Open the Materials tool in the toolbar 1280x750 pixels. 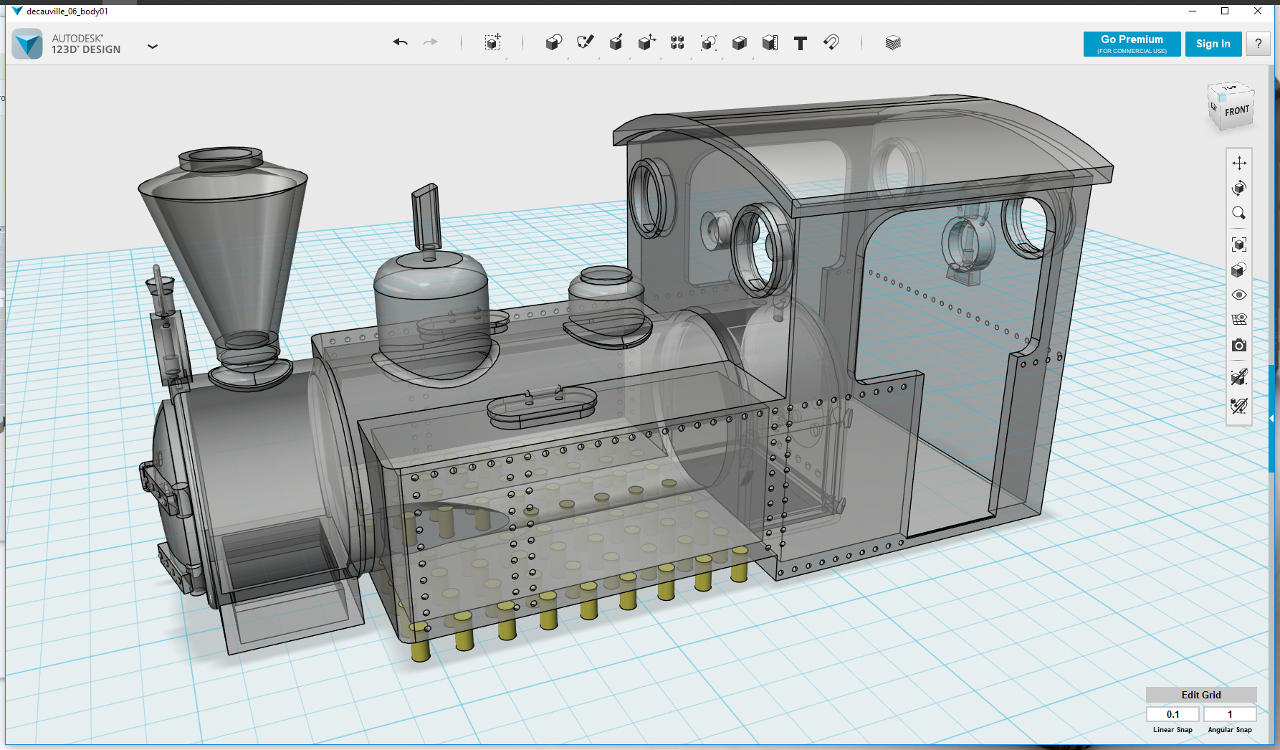click(893, 42)
